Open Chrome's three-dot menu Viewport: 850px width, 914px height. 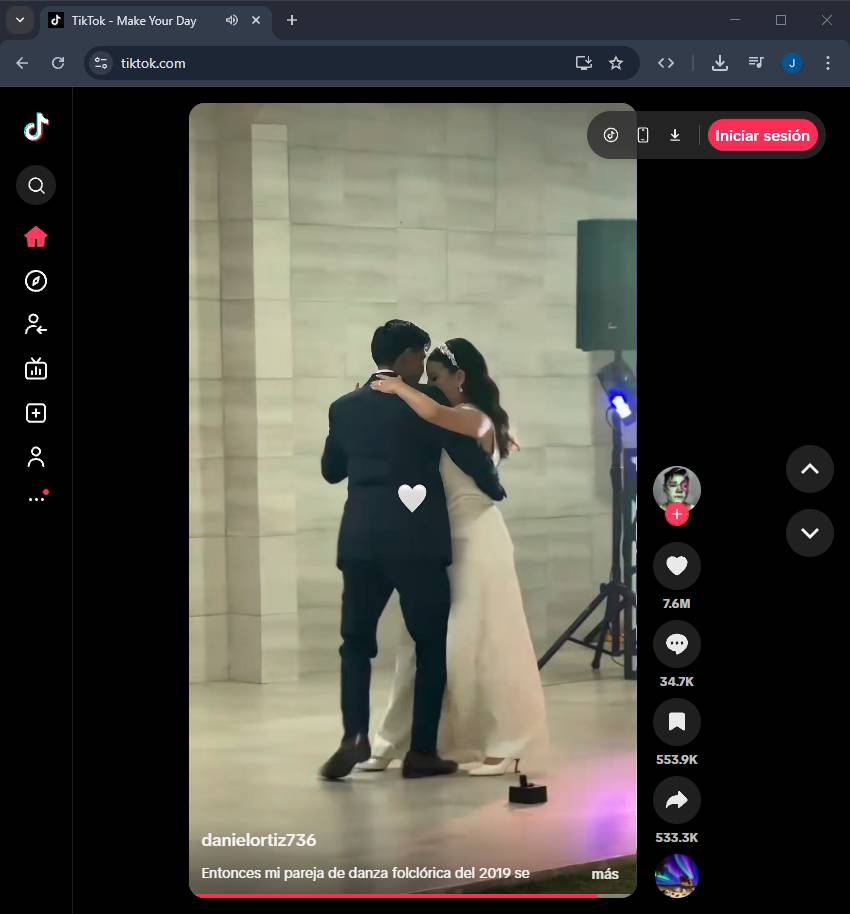827,63
